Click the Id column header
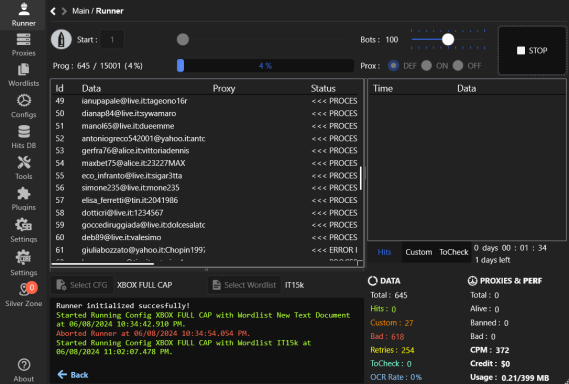This screenshot has height=384, width=569. (x=60, y=89)
